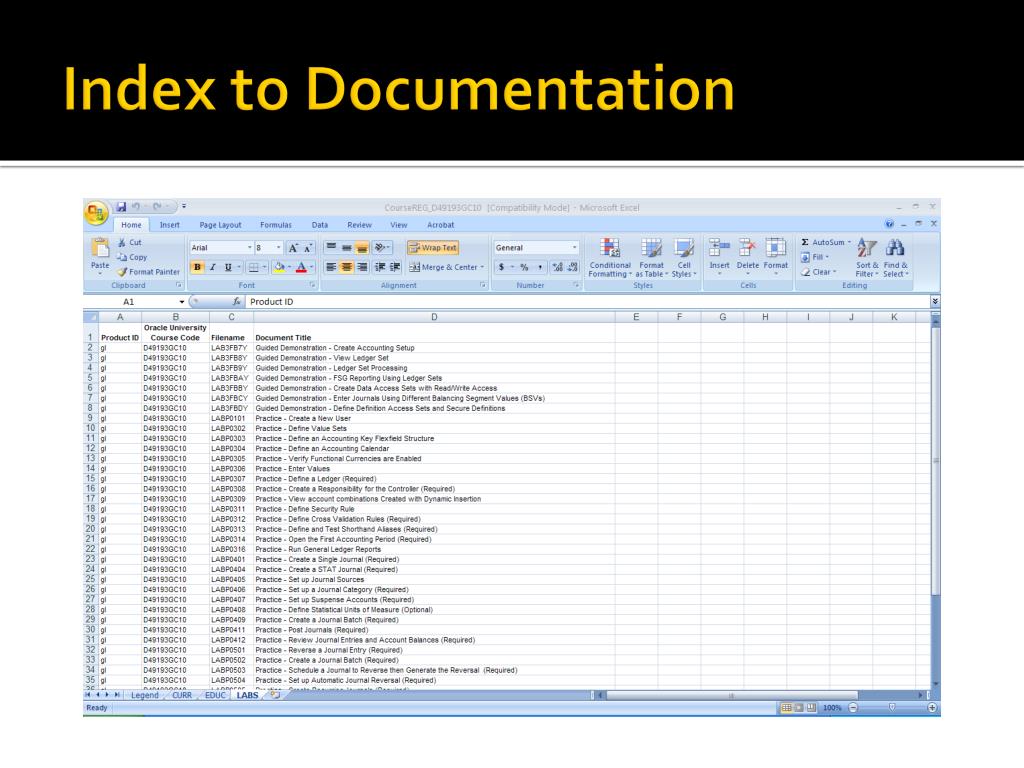This screenshot has height=768, width=1024.
Task: Bottom-align cell contents
Action: click(x=362, y=248)
